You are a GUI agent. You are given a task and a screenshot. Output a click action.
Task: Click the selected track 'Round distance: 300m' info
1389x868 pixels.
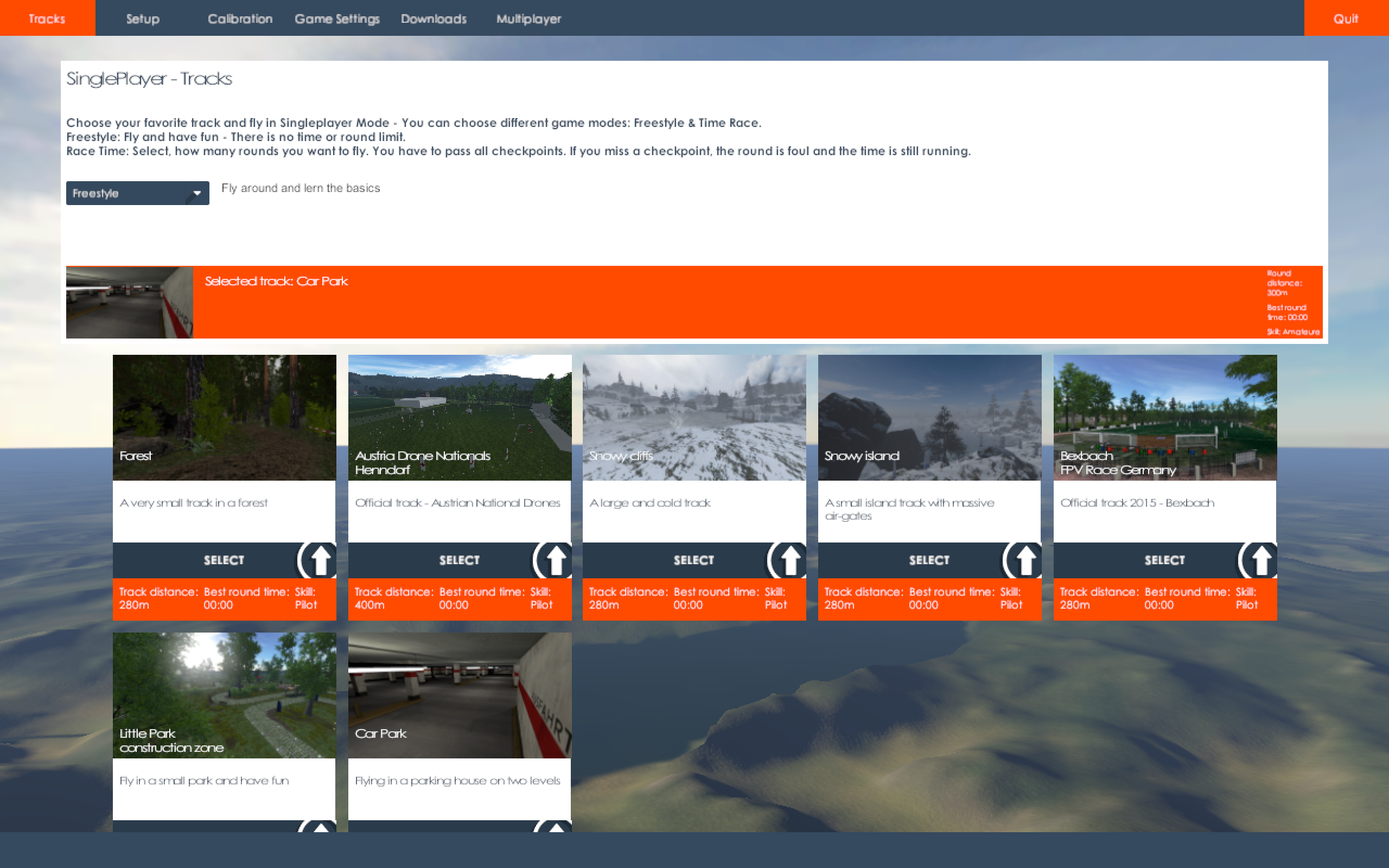tap(1284, 283)
